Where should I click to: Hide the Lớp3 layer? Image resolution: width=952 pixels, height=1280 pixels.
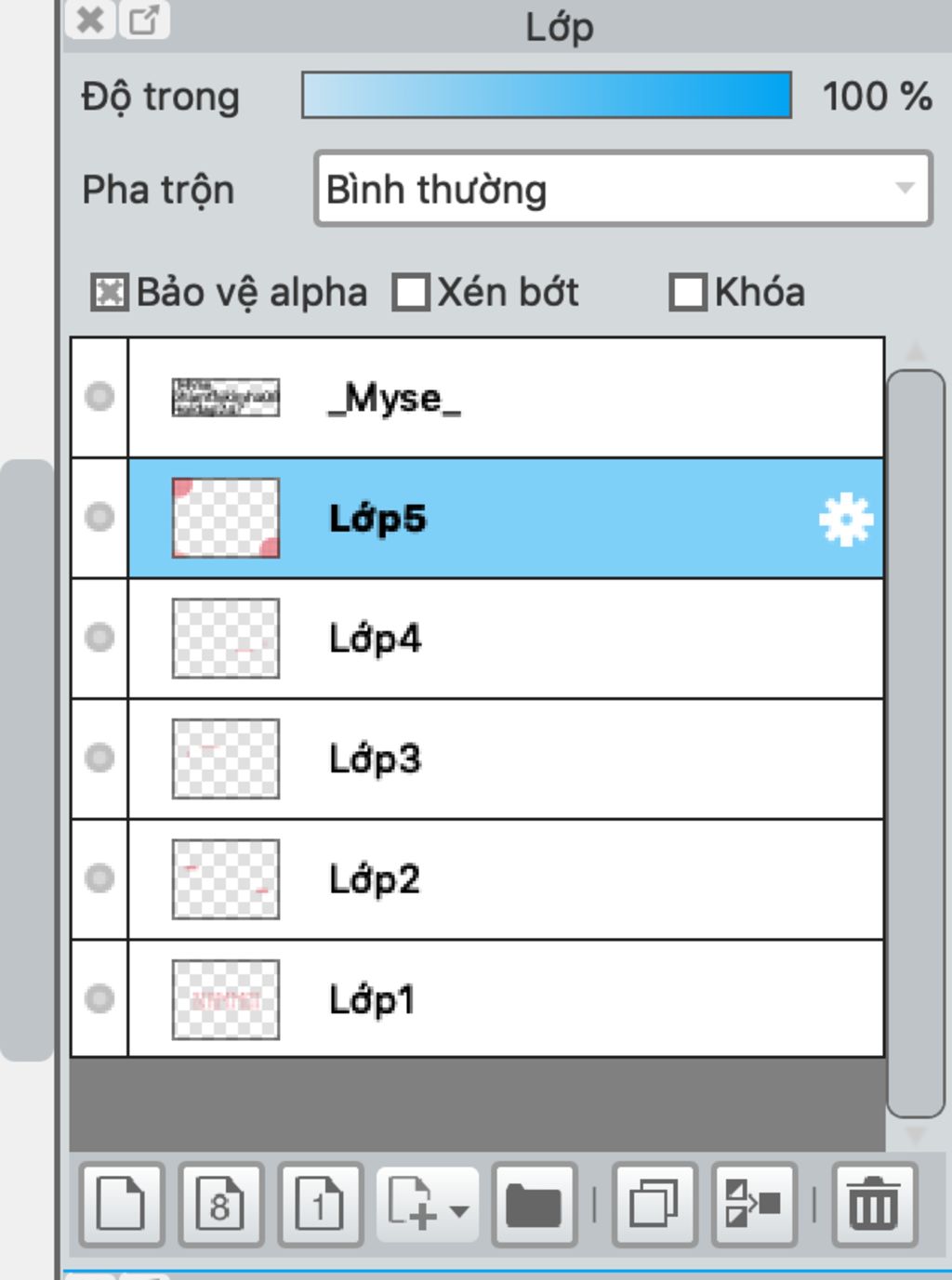[x=99, y=759]
